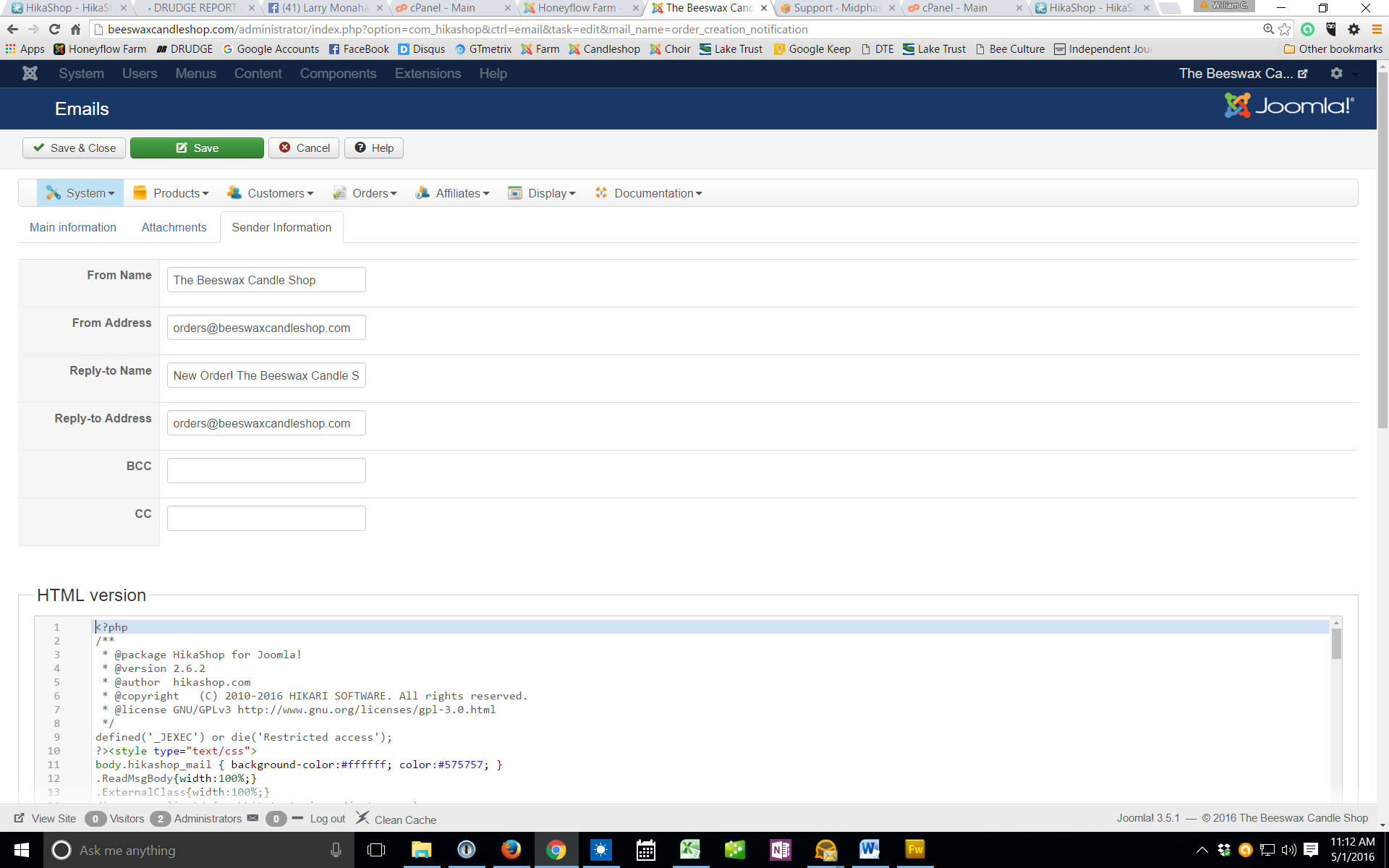Click the browser home icon
The height and width of the screenshot is (868, 1389).
[75, 29]
